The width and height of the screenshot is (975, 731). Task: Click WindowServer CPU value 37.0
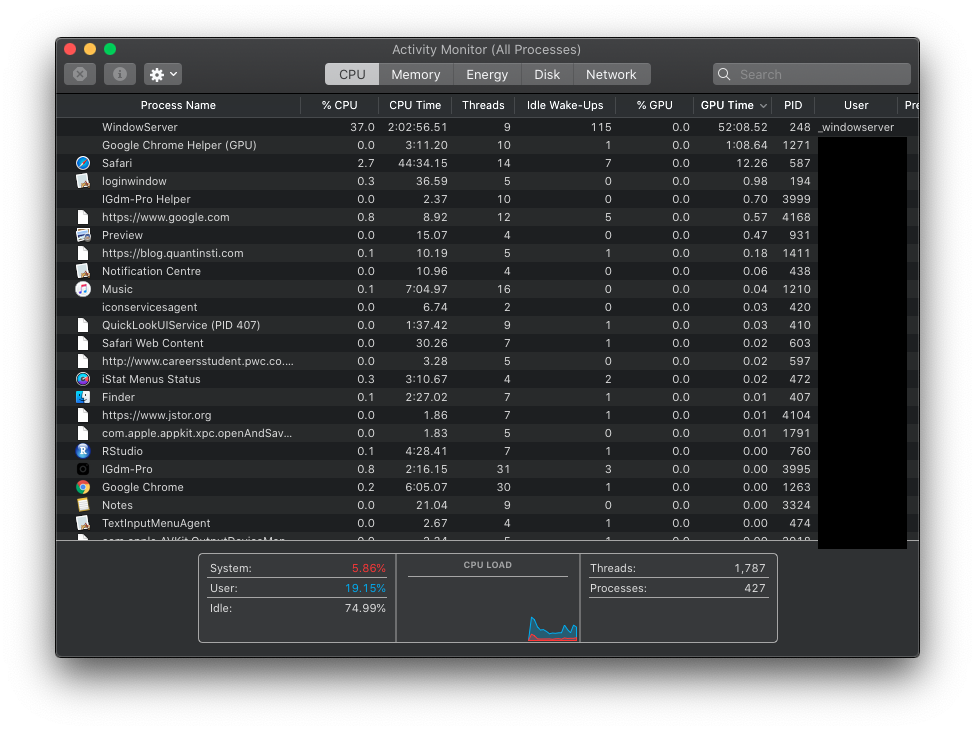tap(362, 127)
